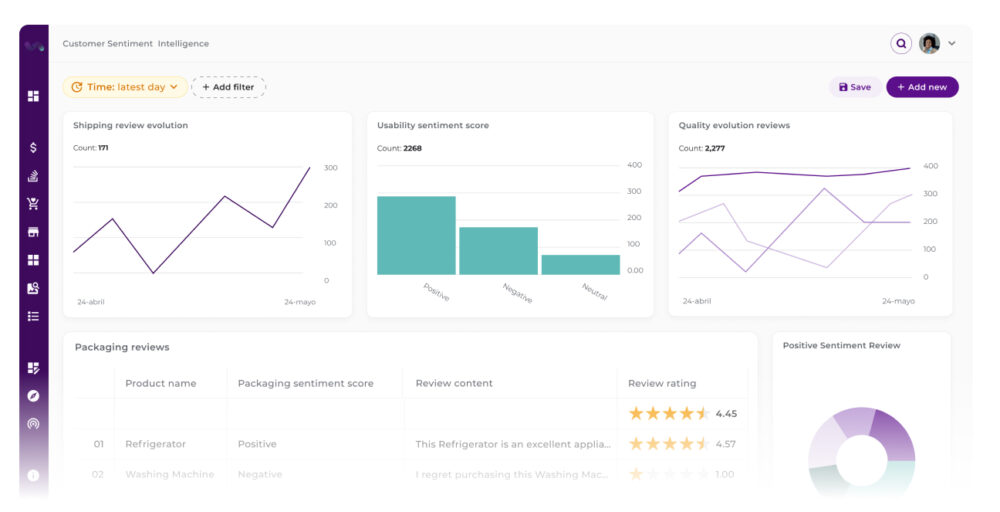
Task: Click the app logo in the sidebar
Action: coord(34,46)
